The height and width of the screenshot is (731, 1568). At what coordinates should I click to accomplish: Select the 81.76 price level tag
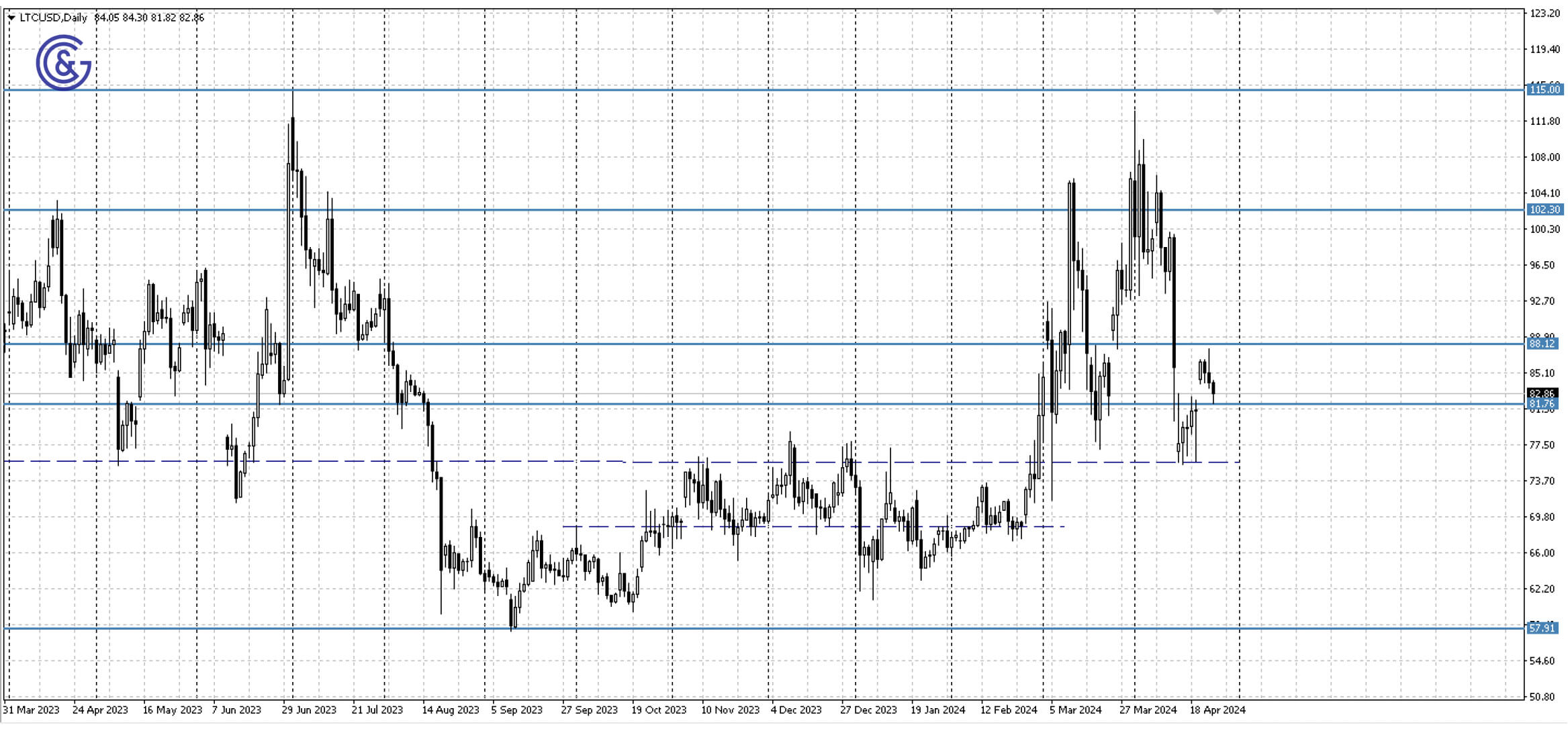pos(1542,403)
